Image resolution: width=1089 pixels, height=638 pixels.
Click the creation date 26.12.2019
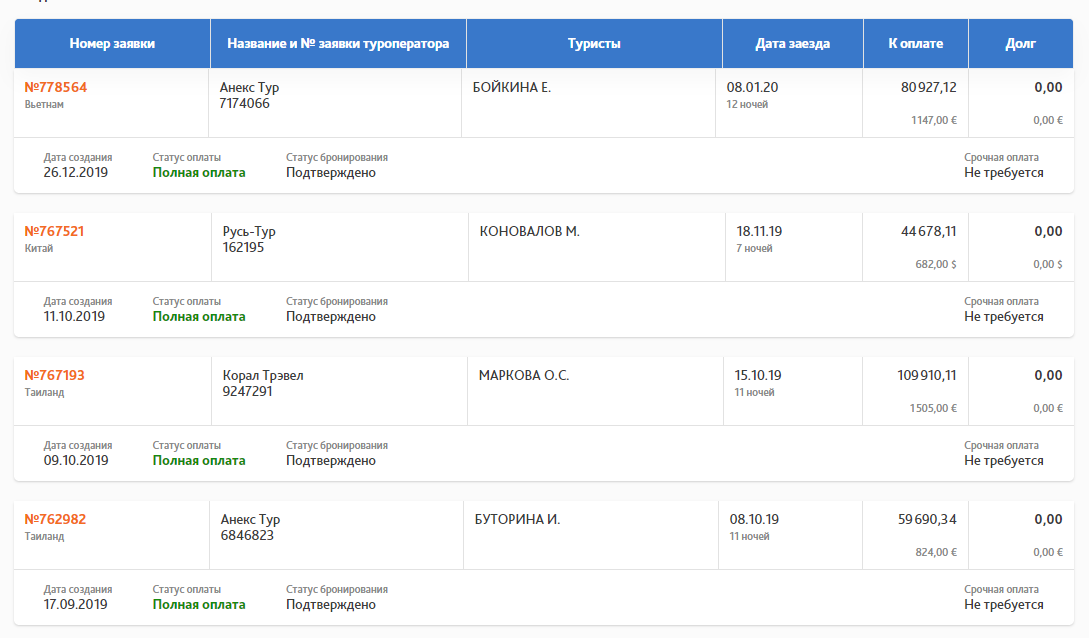pyautogui.click(x=75, y=172)
